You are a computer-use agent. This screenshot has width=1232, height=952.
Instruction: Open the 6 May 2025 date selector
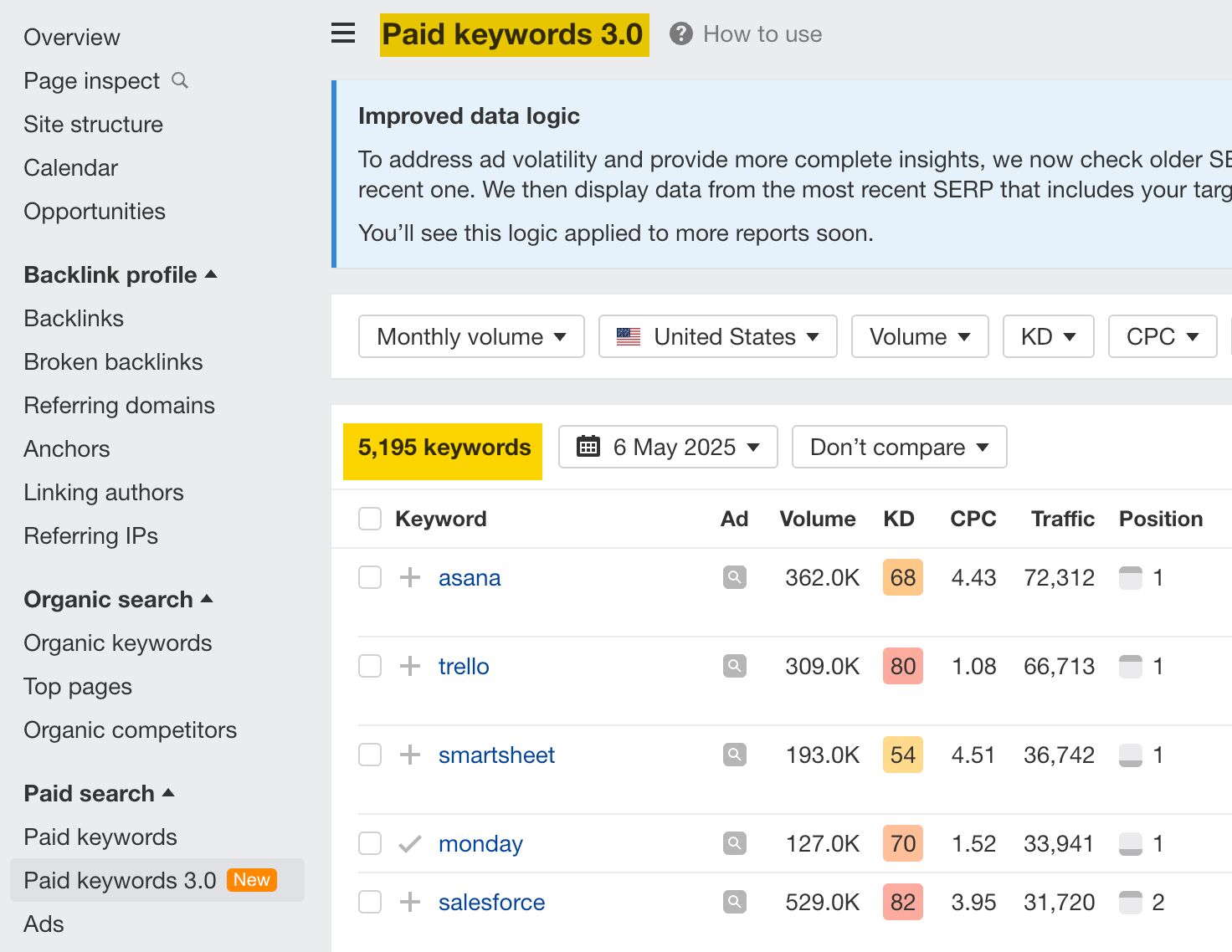667,447
